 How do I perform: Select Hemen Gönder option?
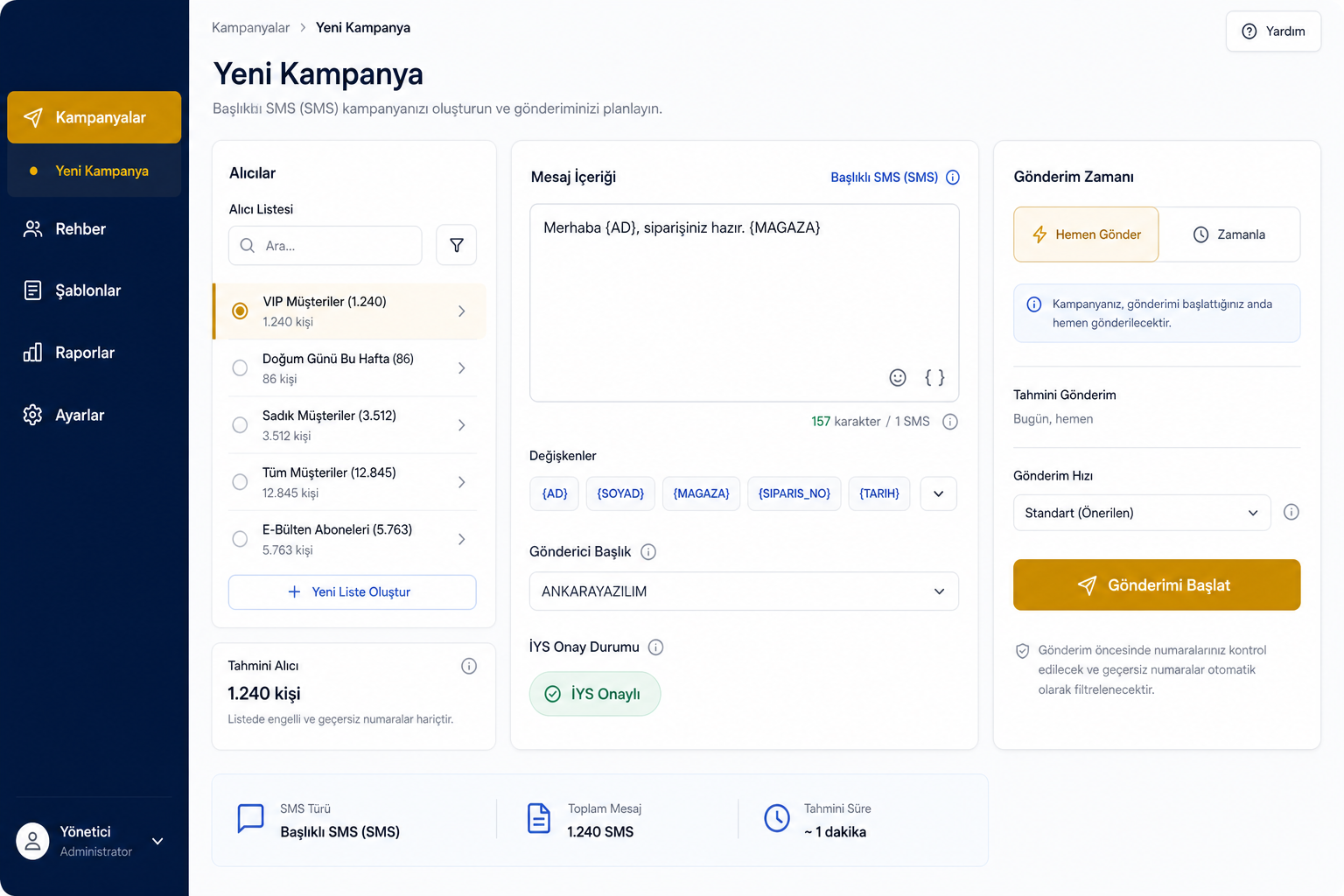[x=1086, y=234]
